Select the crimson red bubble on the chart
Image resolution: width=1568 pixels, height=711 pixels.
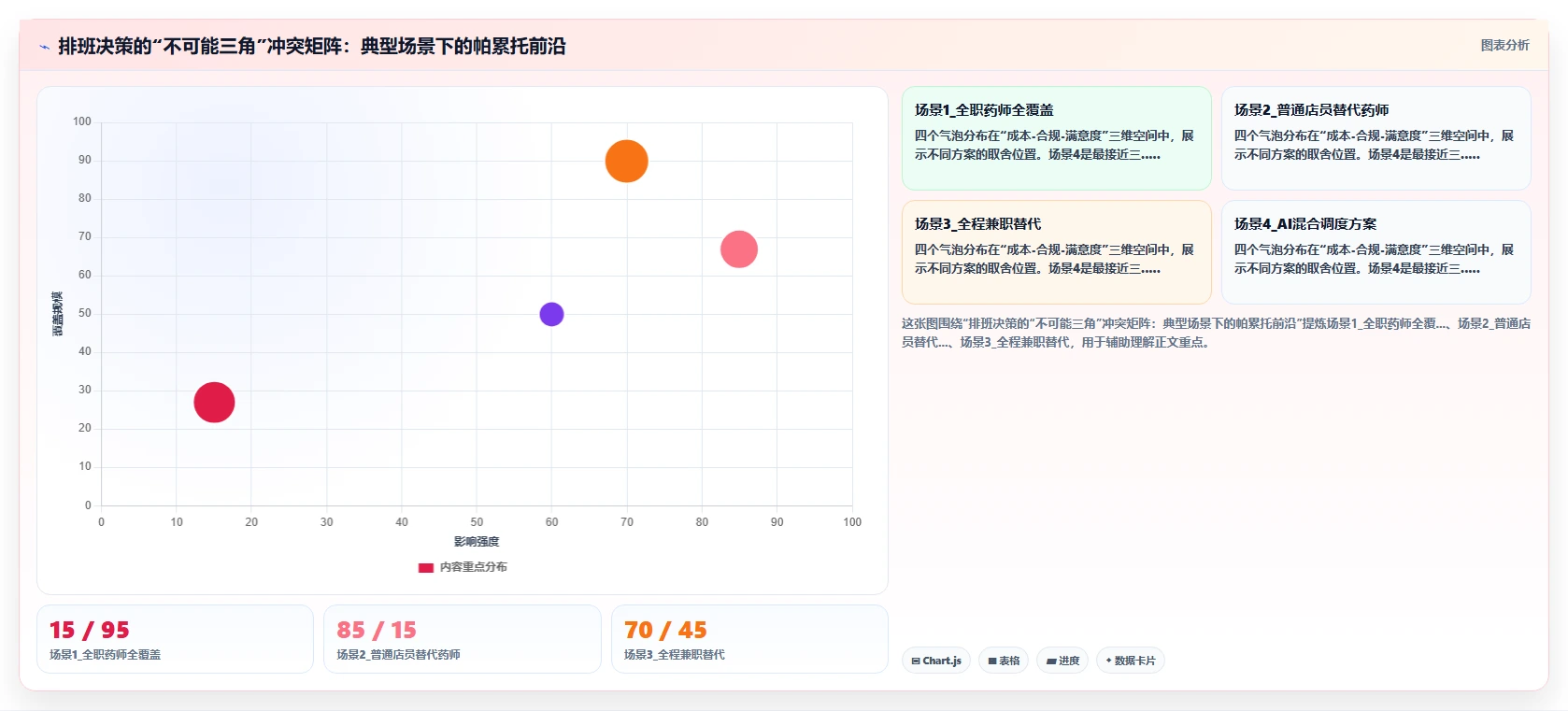214,402
